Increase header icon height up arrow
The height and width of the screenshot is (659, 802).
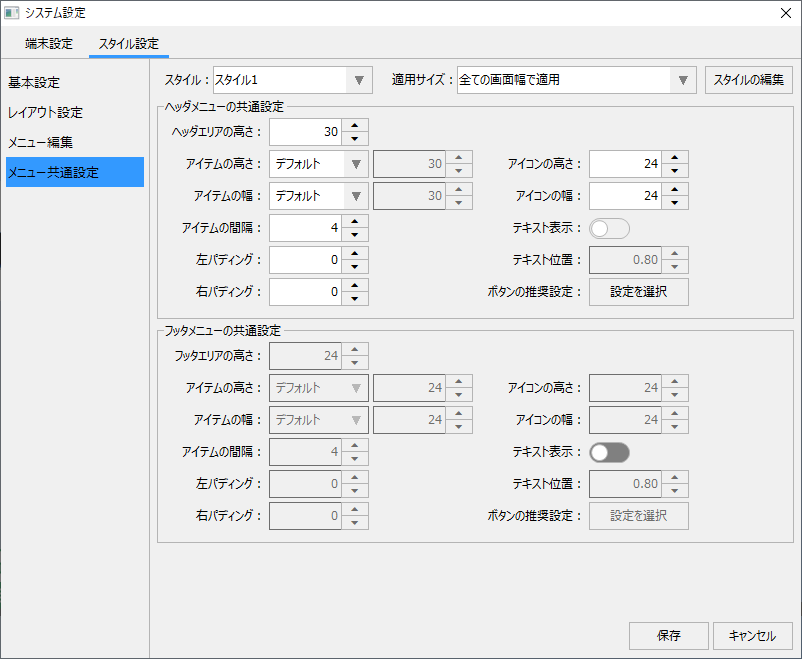point(675,157)
